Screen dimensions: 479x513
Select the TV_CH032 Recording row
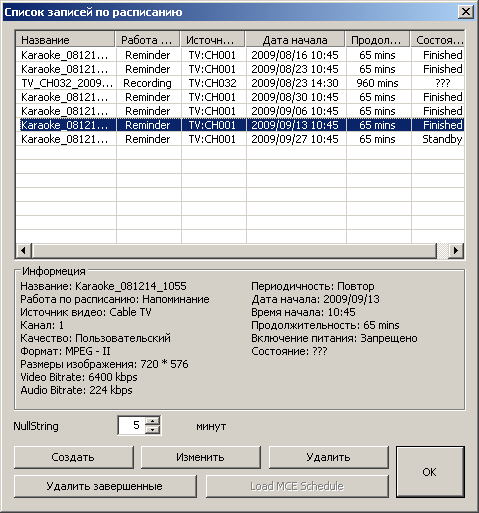click(240, 83)
